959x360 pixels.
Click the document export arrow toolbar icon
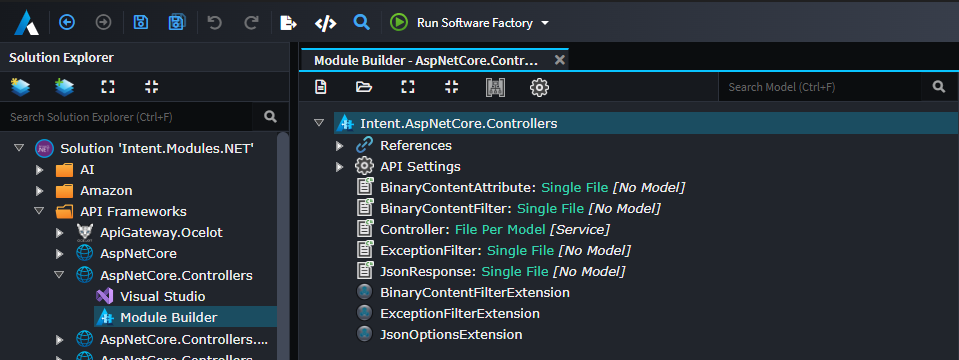[x=288, y=23]
